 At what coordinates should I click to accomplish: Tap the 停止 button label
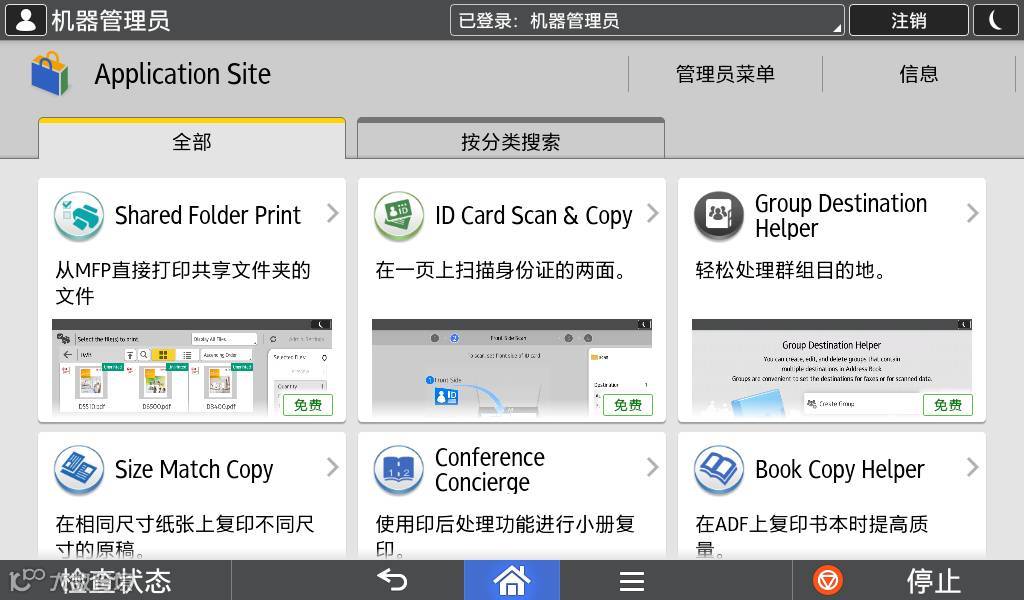(933, 580)
